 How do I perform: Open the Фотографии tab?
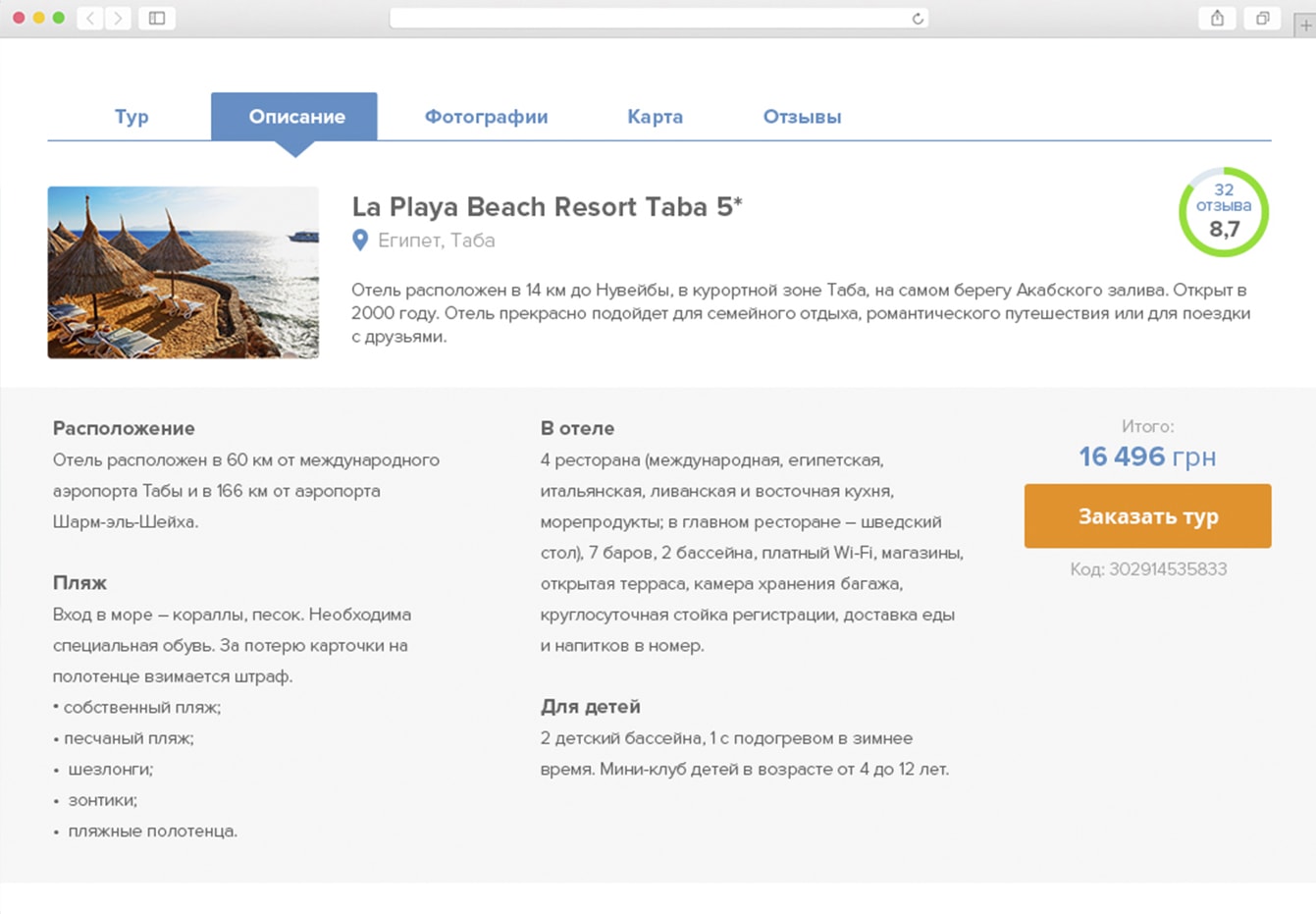(x=486, y=117)
